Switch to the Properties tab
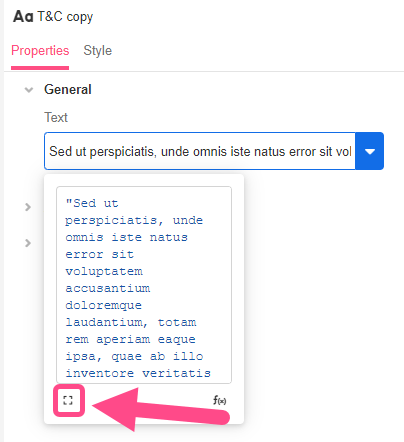The width and height of the screenshot is (404, 442). click(40, 51)
